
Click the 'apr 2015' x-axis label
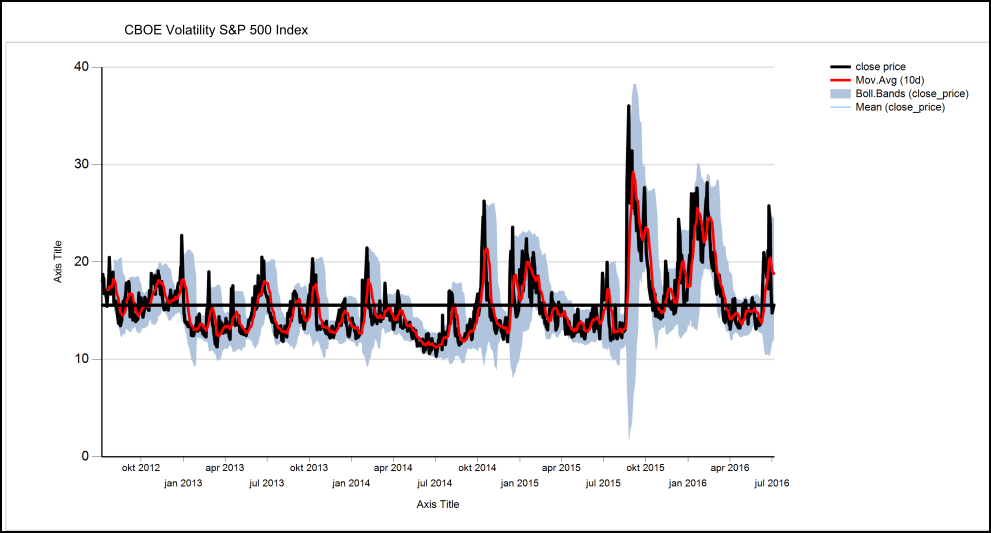click(x=561, y=468)
